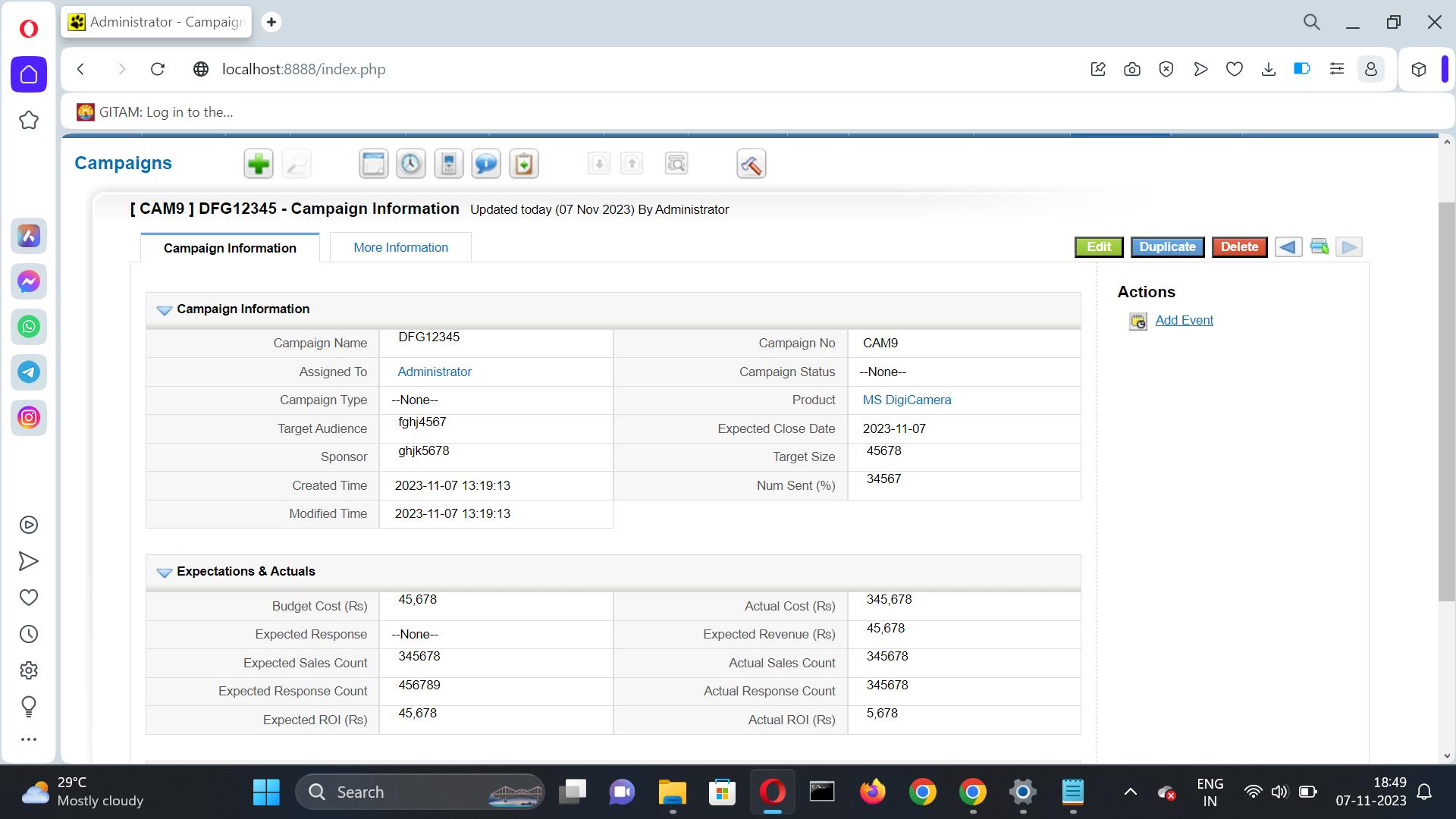The image size is (1456, 819).
Task: Select the Campaign Information tab
Action: pyautogui.click(x=230, y=248)
